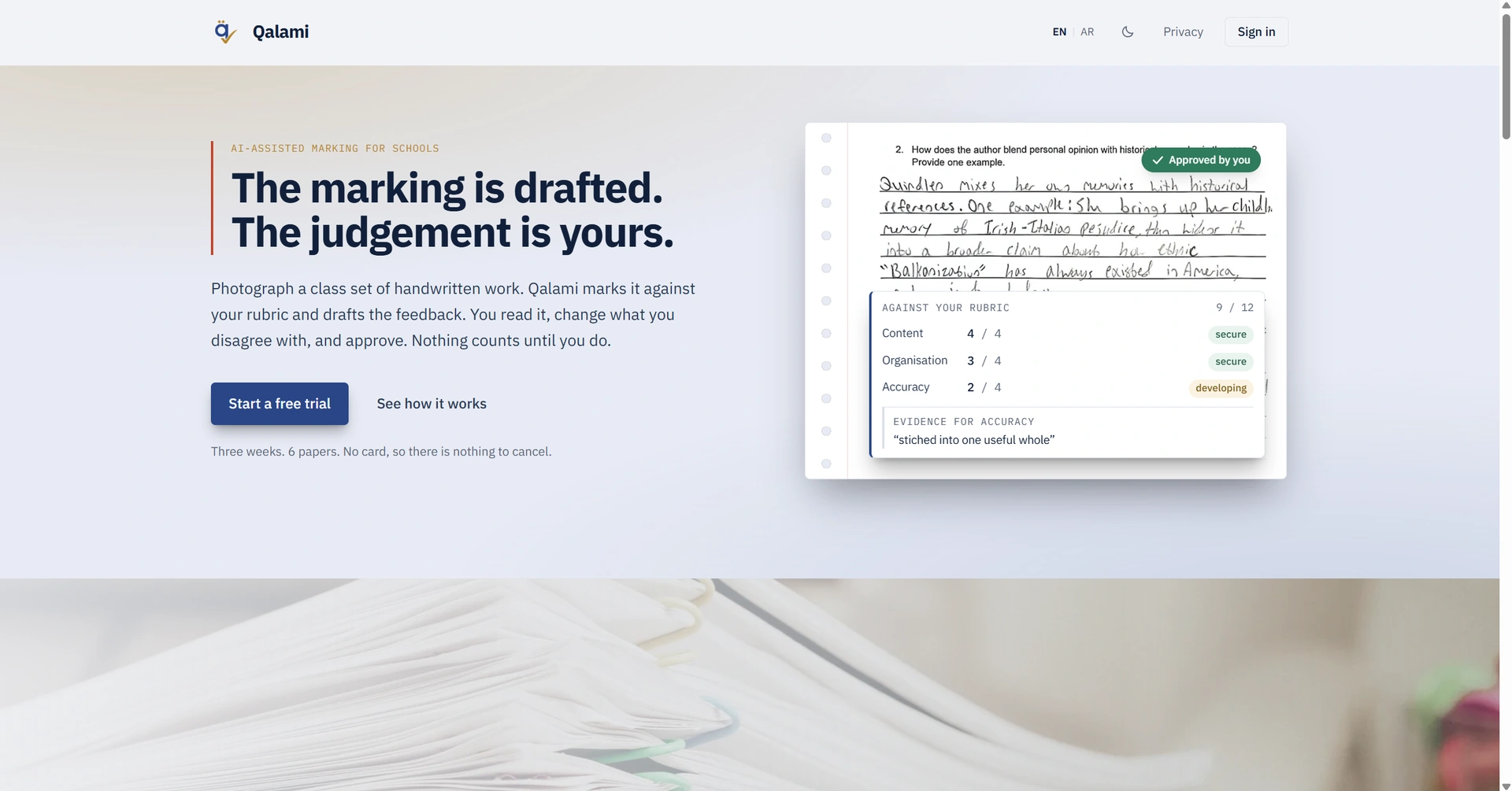This screenshot has height=791, width=1512.
Task: Select the Accuracy rubric row label
Action: (x=906, y=387)
